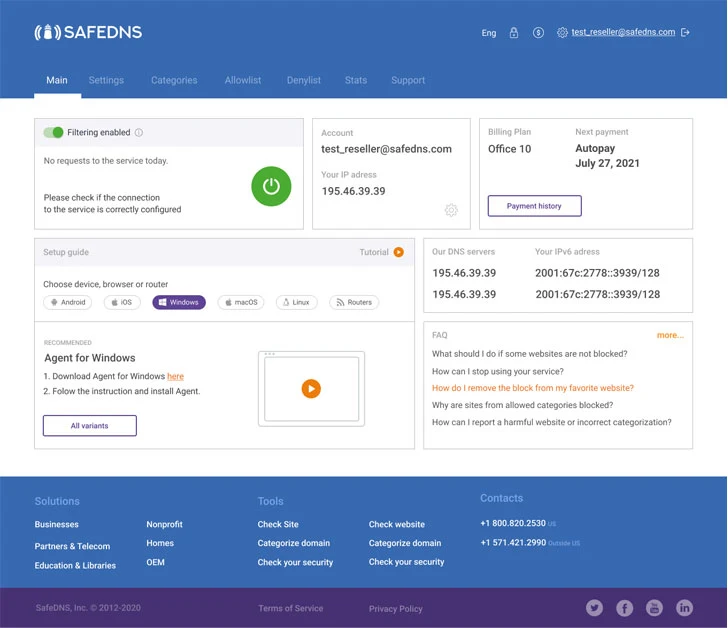728x628 pixels.
Task: Select the Windows device option
Action: tap(179, 302)
